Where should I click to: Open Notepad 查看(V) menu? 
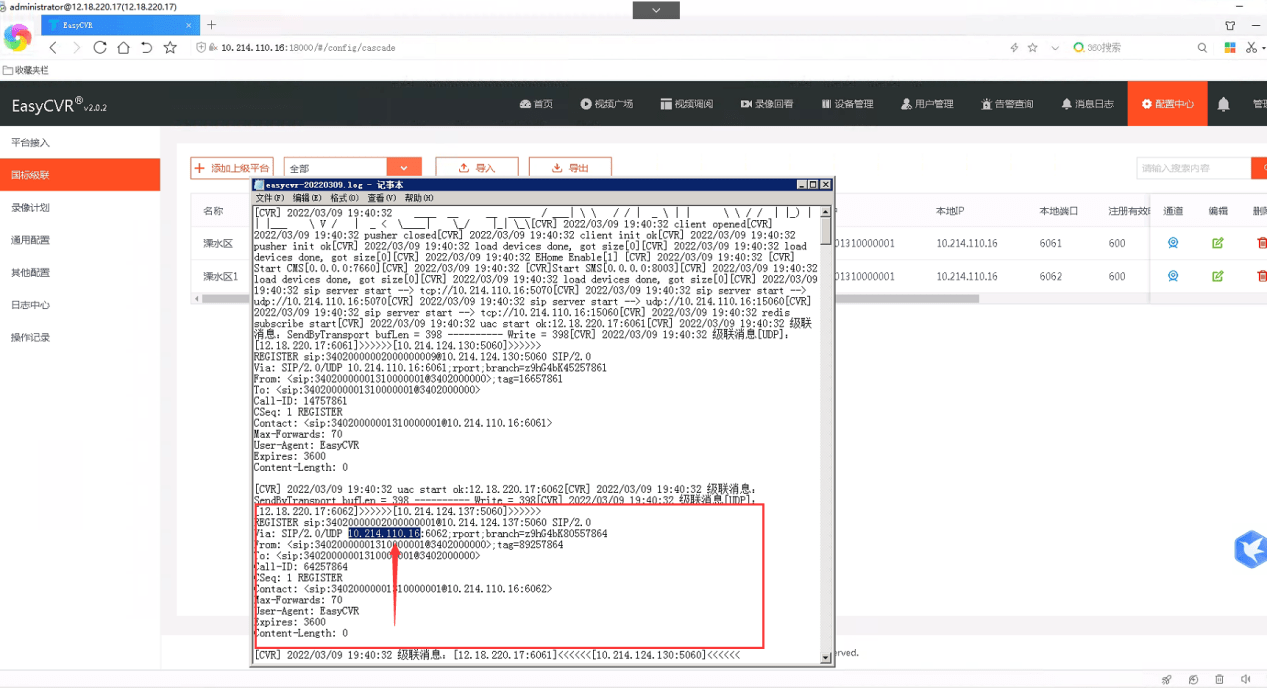[380, 198]
